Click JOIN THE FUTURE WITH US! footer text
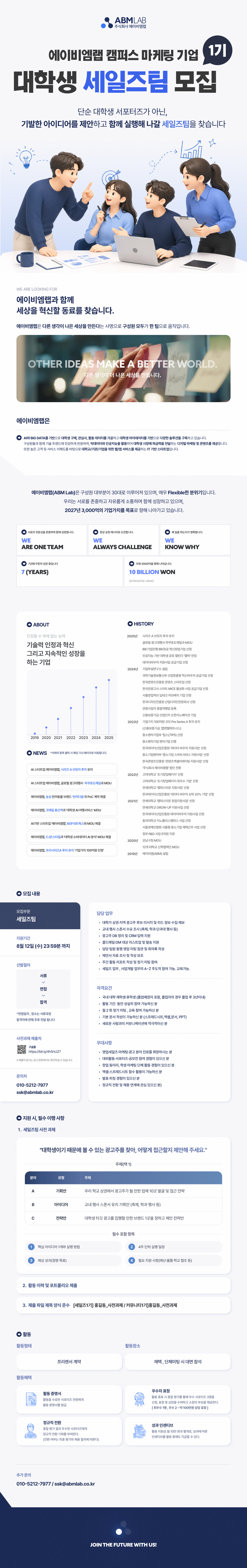This screenshot has width=247, height=1568. pyautogui.click(x=123, y=1545)
